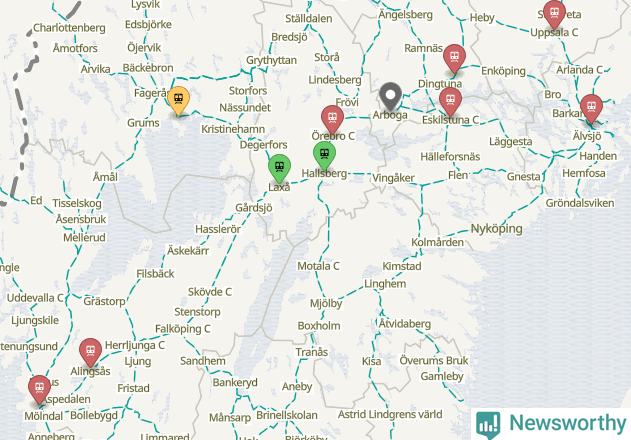
Task: Click the red train marker at Eskilstuna C
Action: pyautogui.click(x=450, y=102)
